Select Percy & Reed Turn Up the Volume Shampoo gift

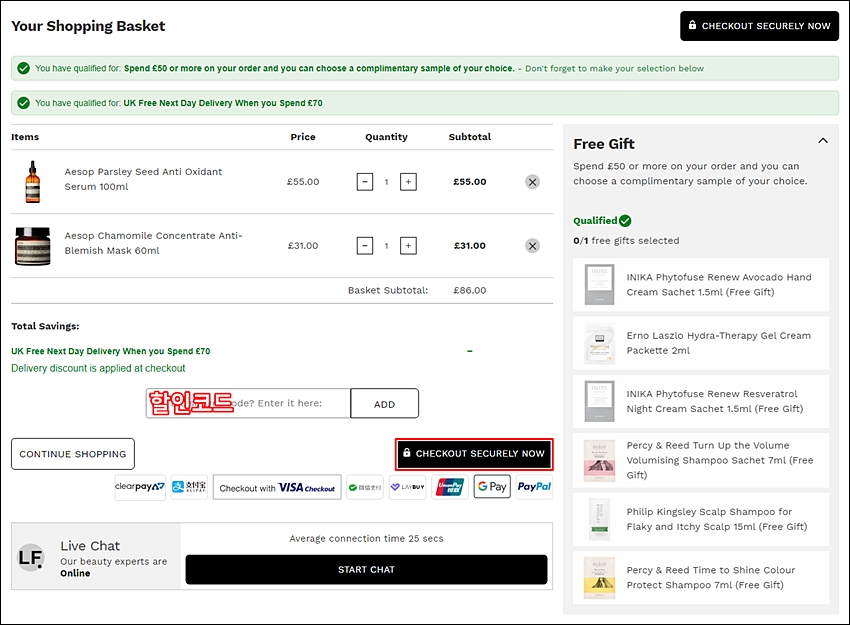(701, 460)
